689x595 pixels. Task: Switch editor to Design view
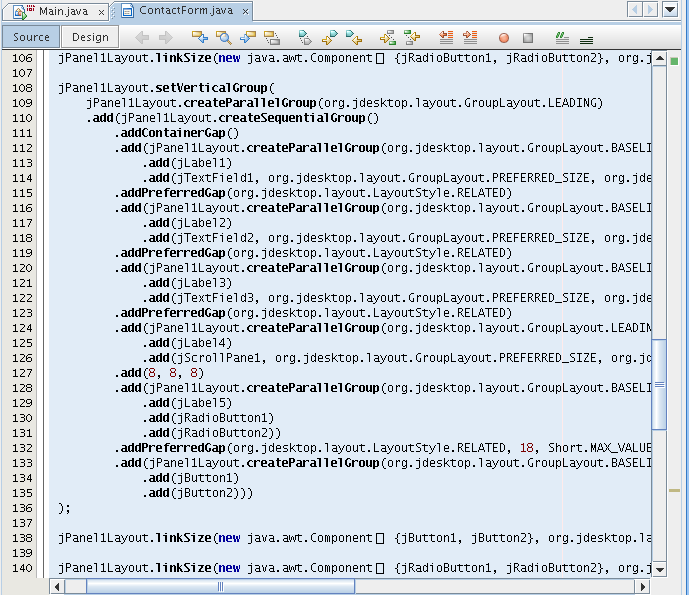tap(90, 37)
